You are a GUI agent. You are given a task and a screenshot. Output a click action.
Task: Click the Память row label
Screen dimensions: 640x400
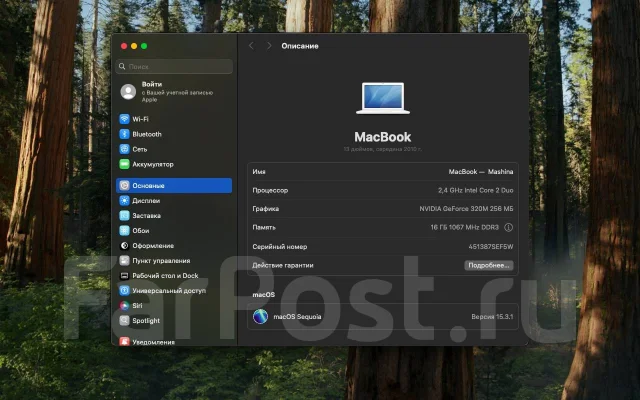[x=264, y=227]
